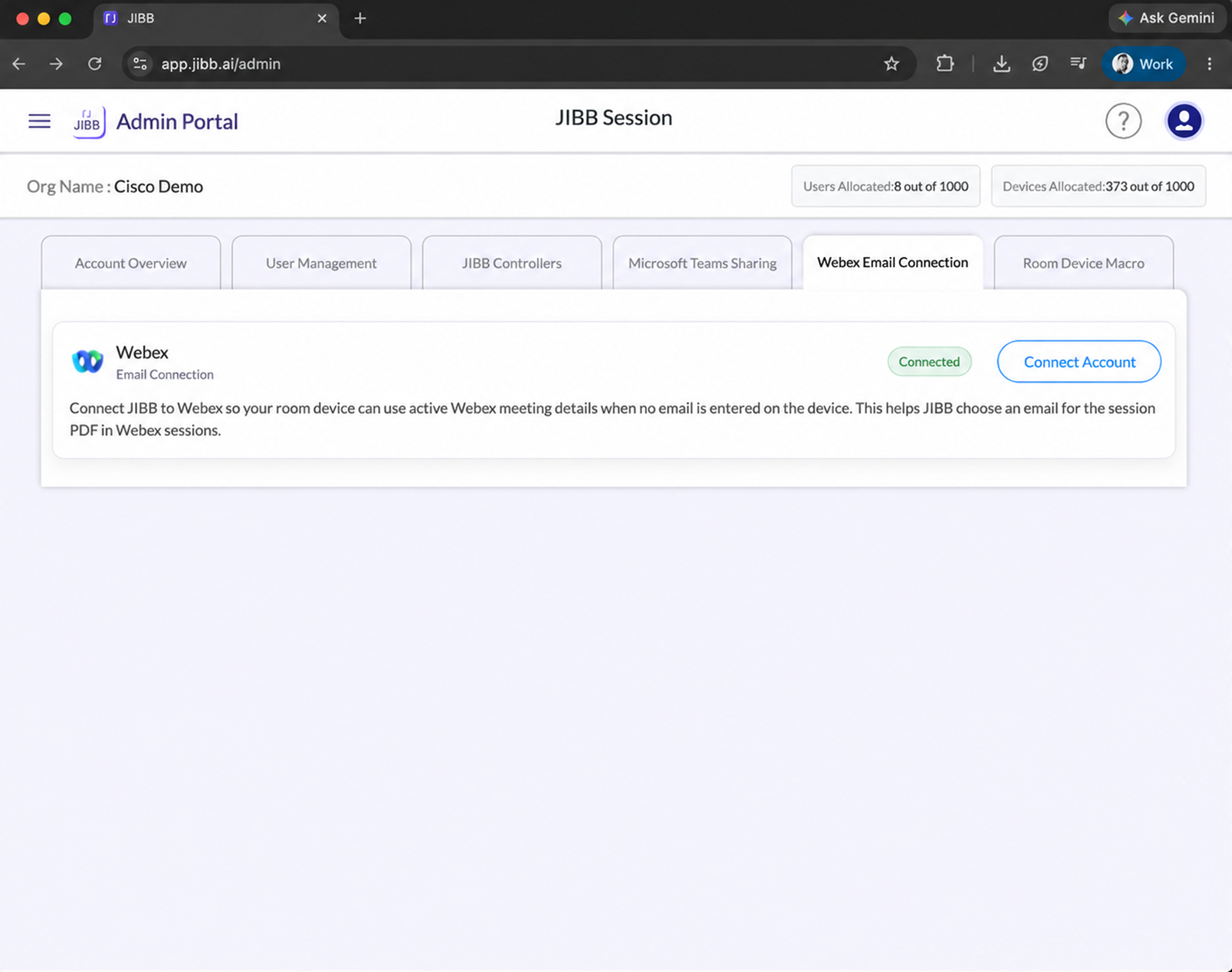The height and width of the screenshot is (972, 1232).
Task: Click the JIBB logo icon
Action: coord(89,122)
